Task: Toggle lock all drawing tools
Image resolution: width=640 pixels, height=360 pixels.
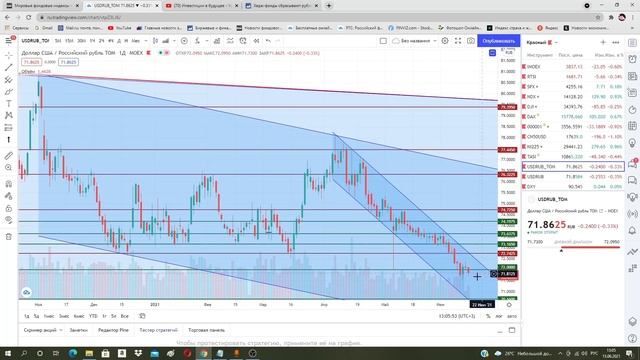Action: (9, 208)
